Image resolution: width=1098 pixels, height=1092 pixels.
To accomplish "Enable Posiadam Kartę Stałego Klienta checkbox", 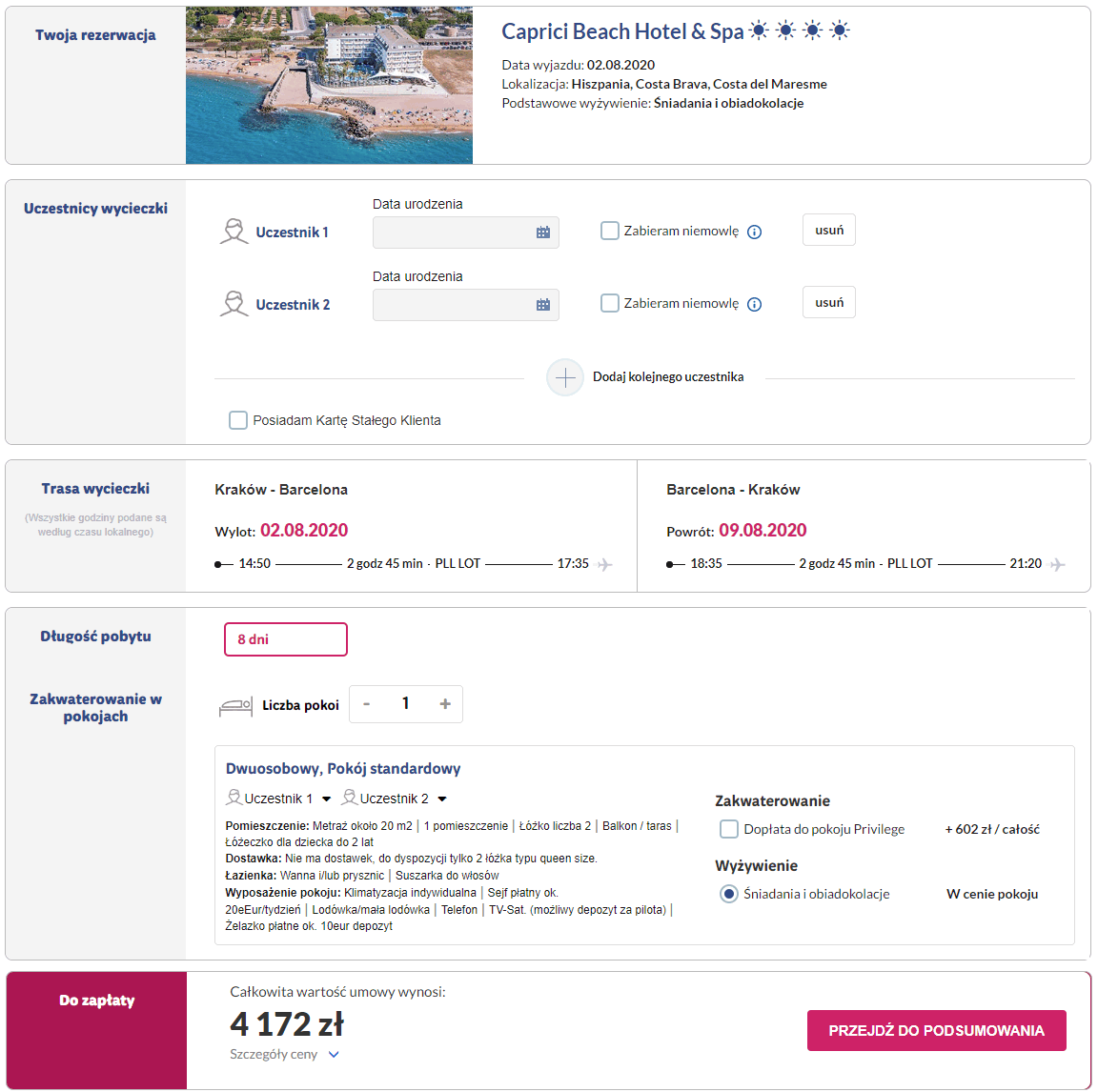I will (x=238, y=420).
